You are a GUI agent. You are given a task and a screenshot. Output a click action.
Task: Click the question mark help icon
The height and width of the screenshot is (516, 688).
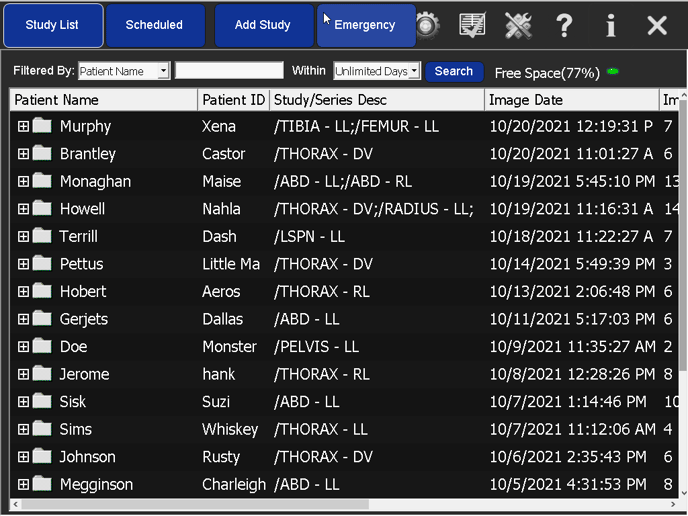pos(564,25)
